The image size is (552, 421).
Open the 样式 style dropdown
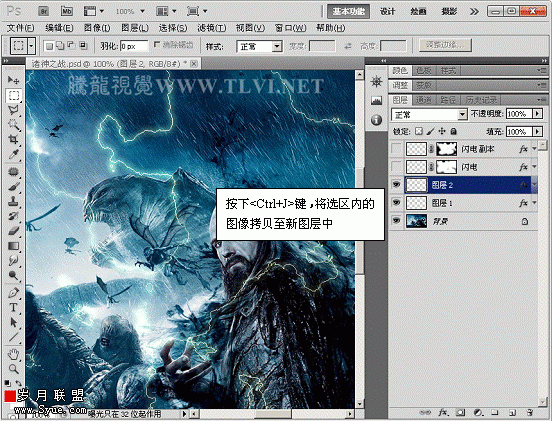click(259, 46)
